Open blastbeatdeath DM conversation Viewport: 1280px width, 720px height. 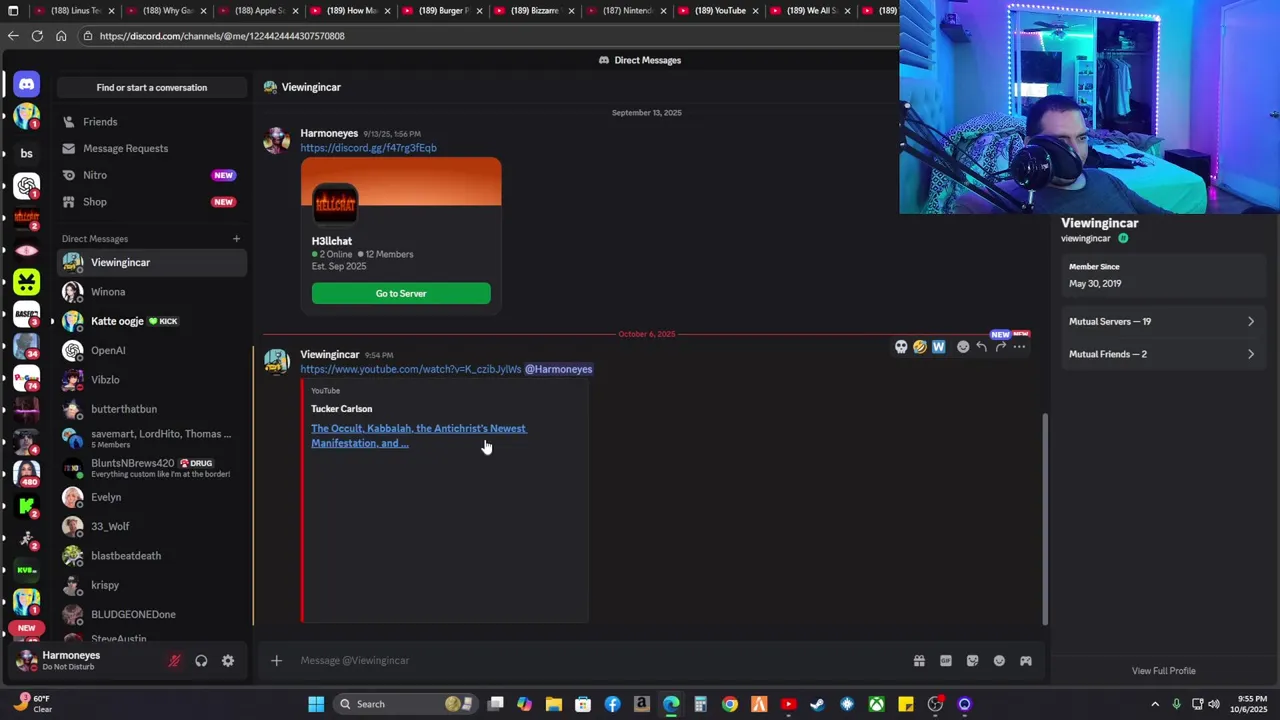151,556
